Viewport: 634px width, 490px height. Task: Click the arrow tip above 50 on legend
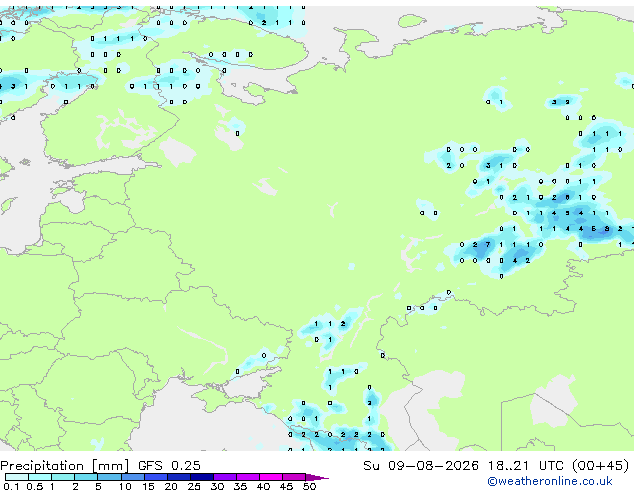[x=317, y=477]
